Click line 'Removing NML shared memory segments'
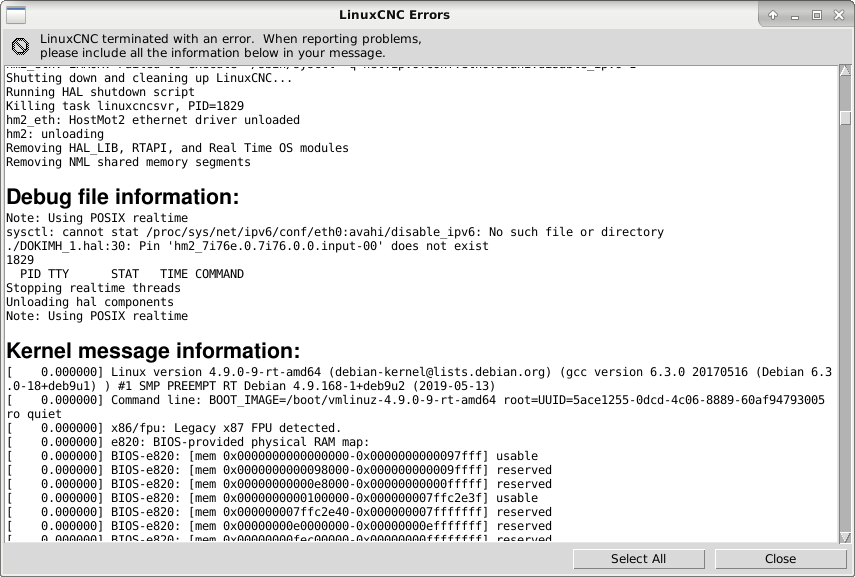Viewport: 855px width, 577px height. tap(128, 162)
